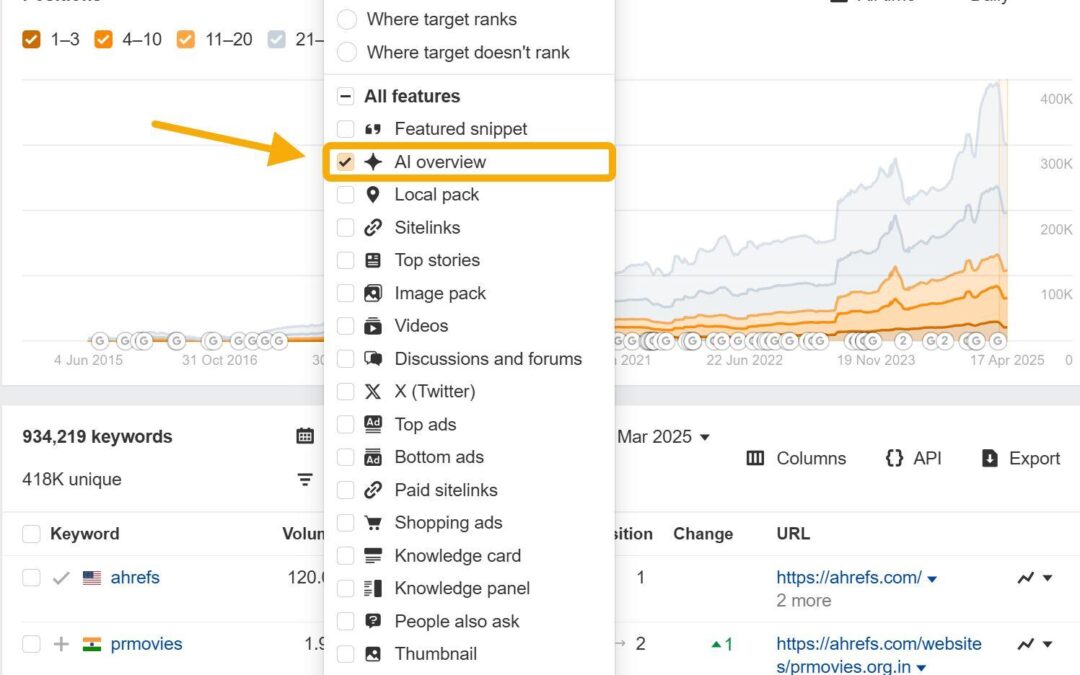Choose Knowledge panel in features list
Viewport: 1080px width, 675px height.
[462, 588]
